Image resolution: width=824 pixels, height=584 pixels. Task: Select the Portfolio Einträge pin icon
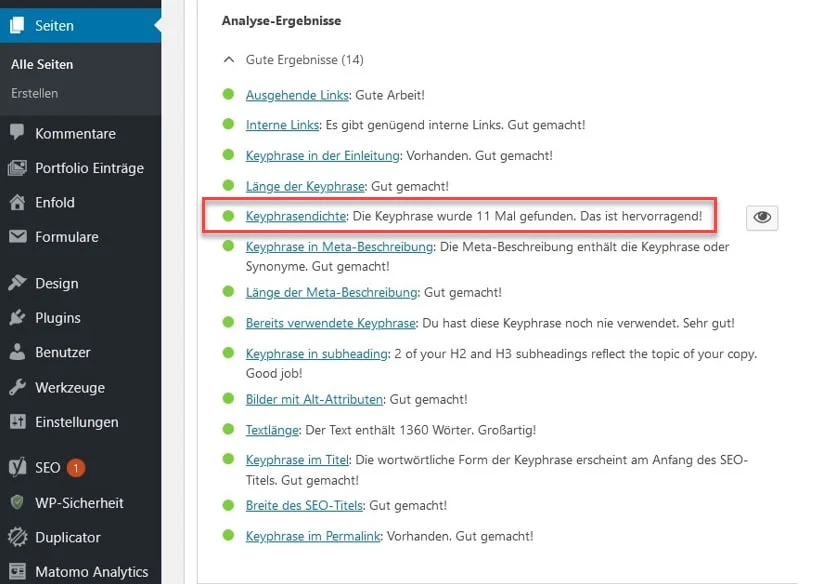coord(16,168)
